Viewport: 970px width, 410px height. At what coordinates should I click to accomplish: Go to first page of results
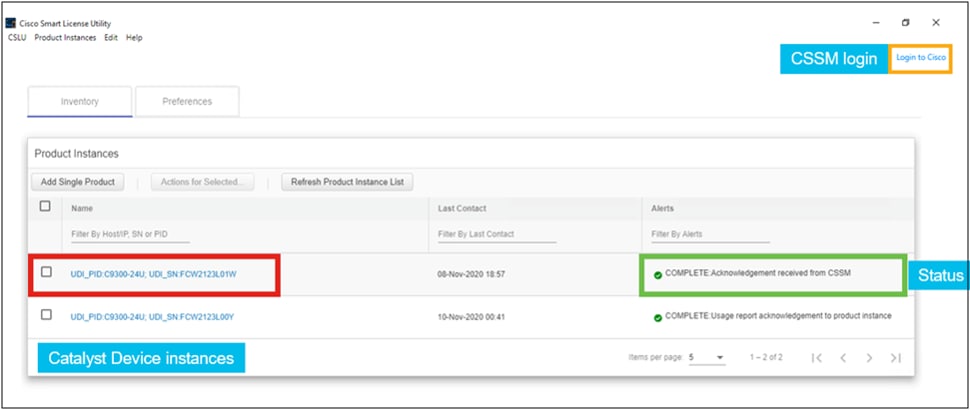pos(817,357)
